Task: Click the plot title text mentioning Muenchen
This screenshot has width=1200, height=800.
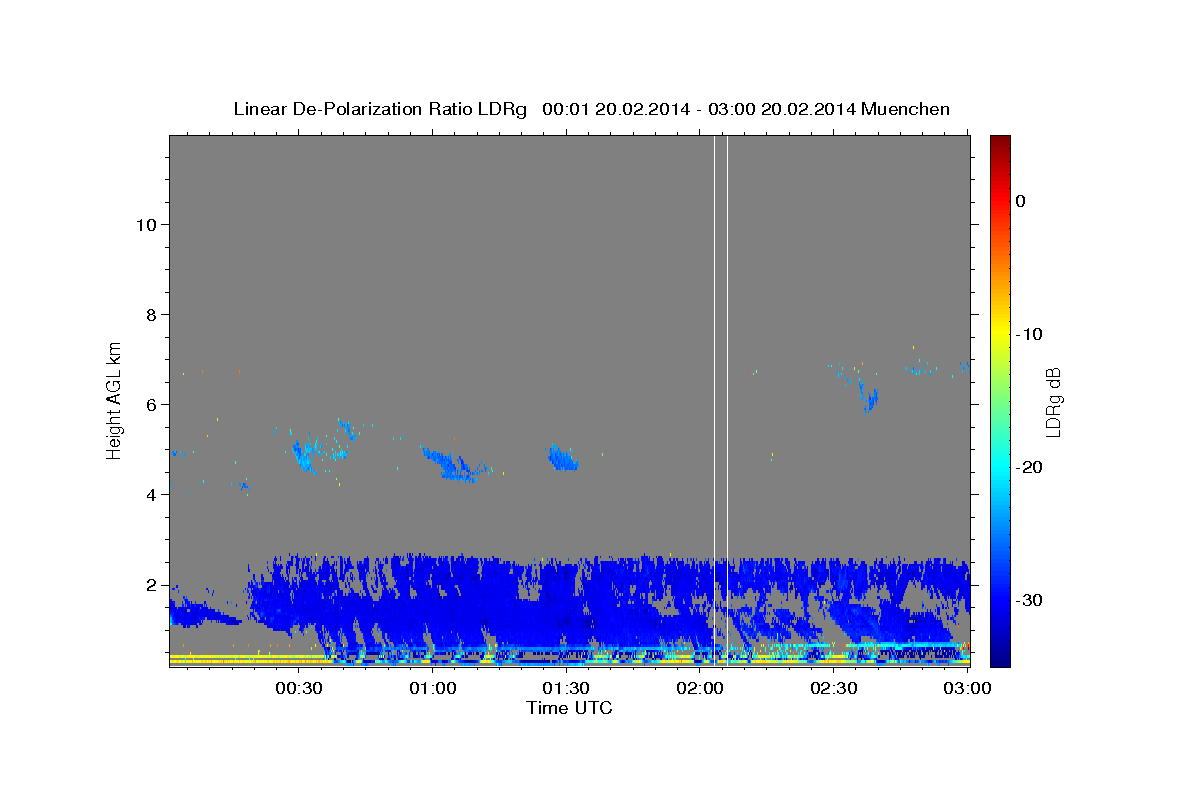Action: (591, 109)
